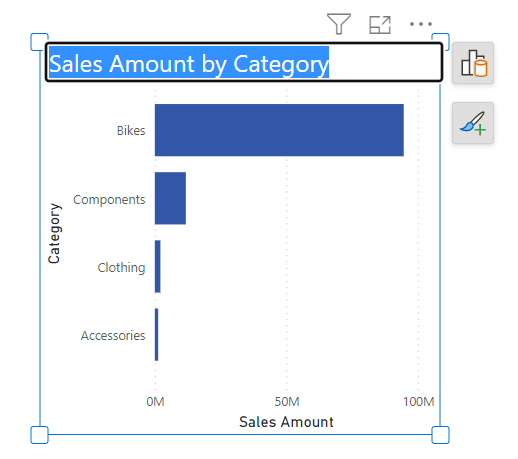This screenshot has height=459, width=518.
Task: Click the 50M axis tick label
Action: click(x=287, y=402)
